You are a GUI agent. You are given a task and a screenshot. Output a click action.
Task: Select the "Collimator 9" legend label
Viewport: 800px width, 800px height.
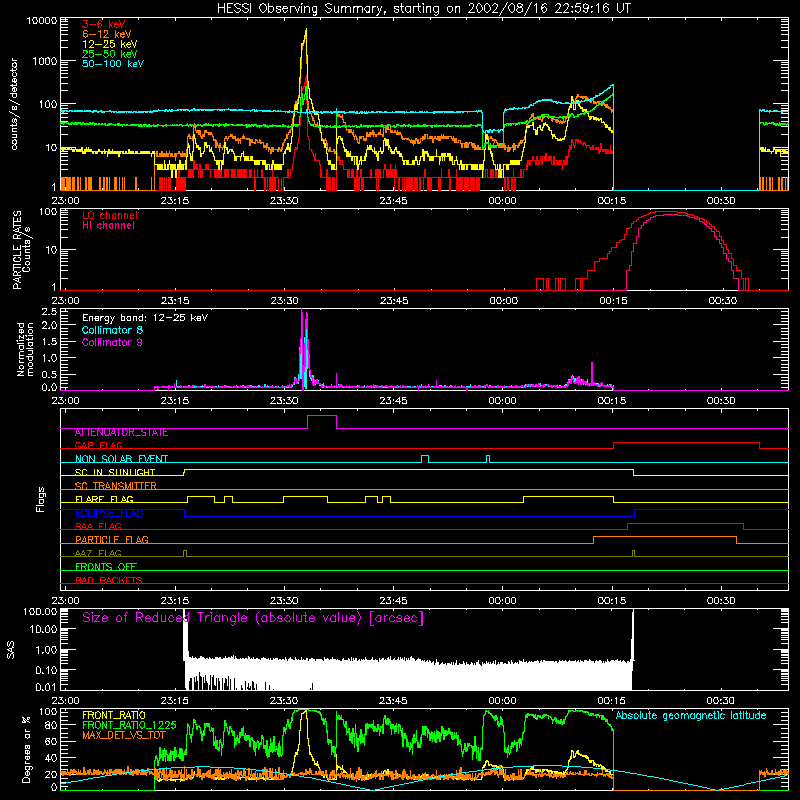coord(112,342)
